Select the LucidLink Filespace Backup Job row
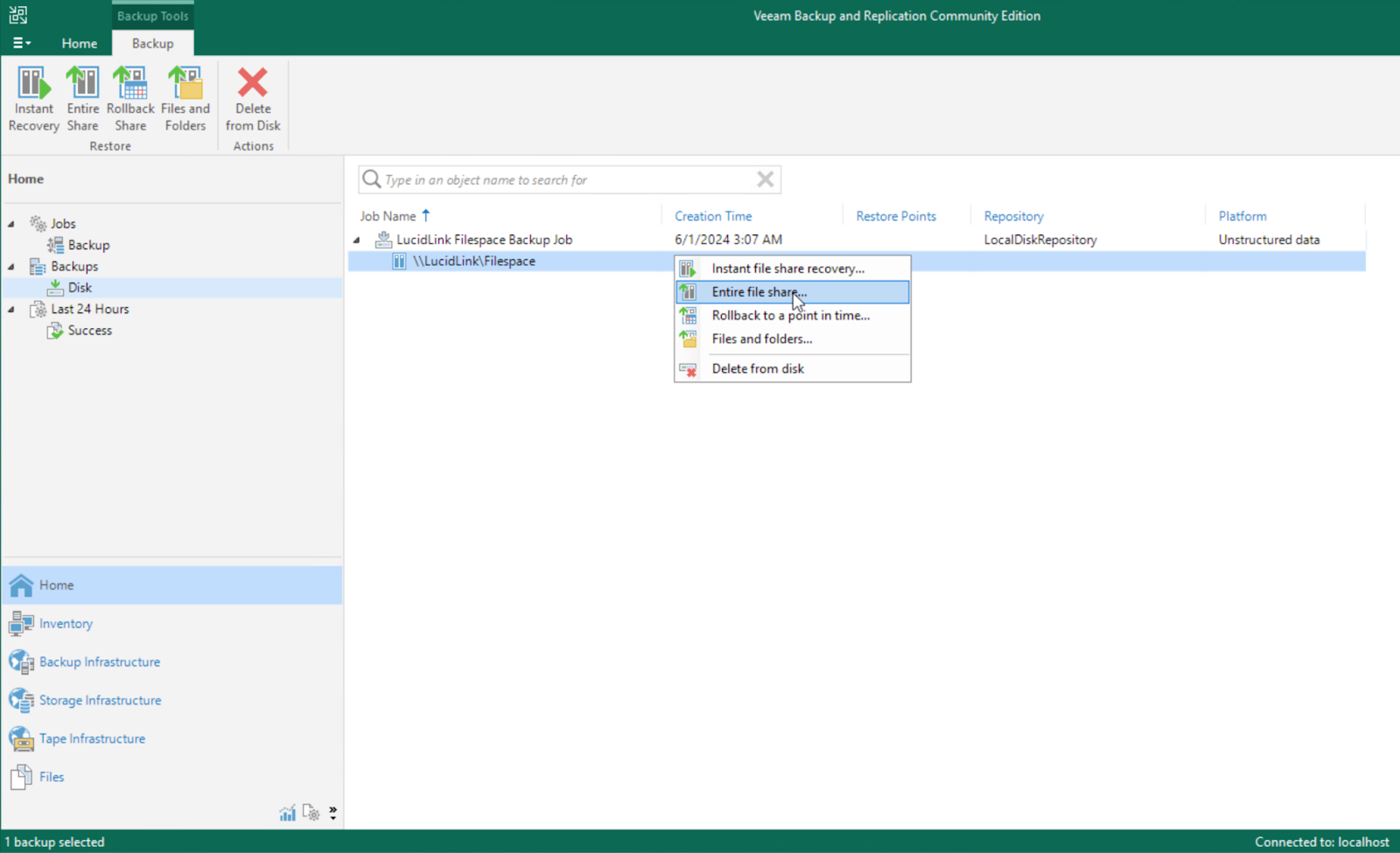This screenshot has height=853, width=1400. click(857, 240)
